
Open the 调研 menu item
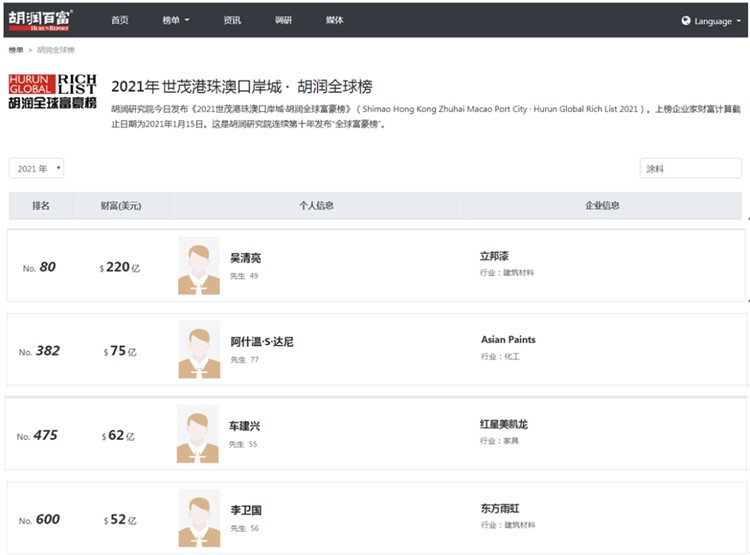point(283,20)
